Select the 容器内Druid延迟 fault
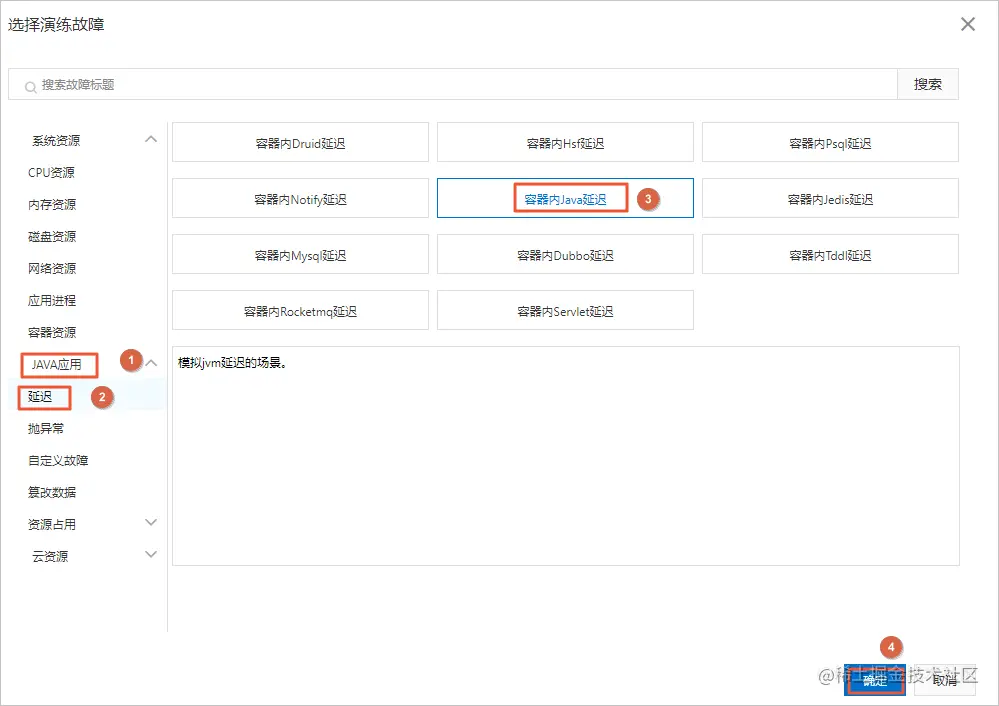The image size is (999, 706). tap(300, 142)
